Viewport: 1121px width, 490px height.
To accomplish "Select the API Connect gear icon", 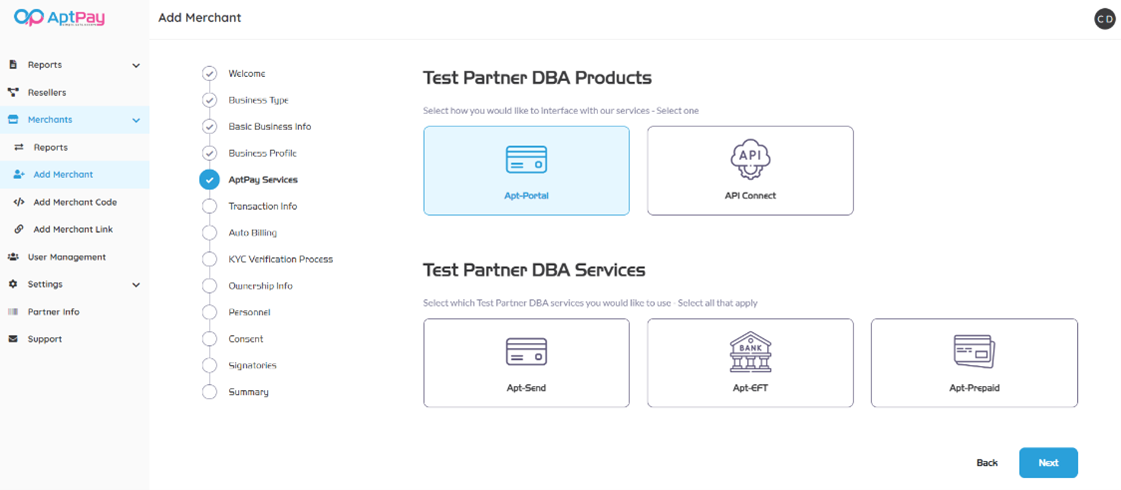I will 750,159.
